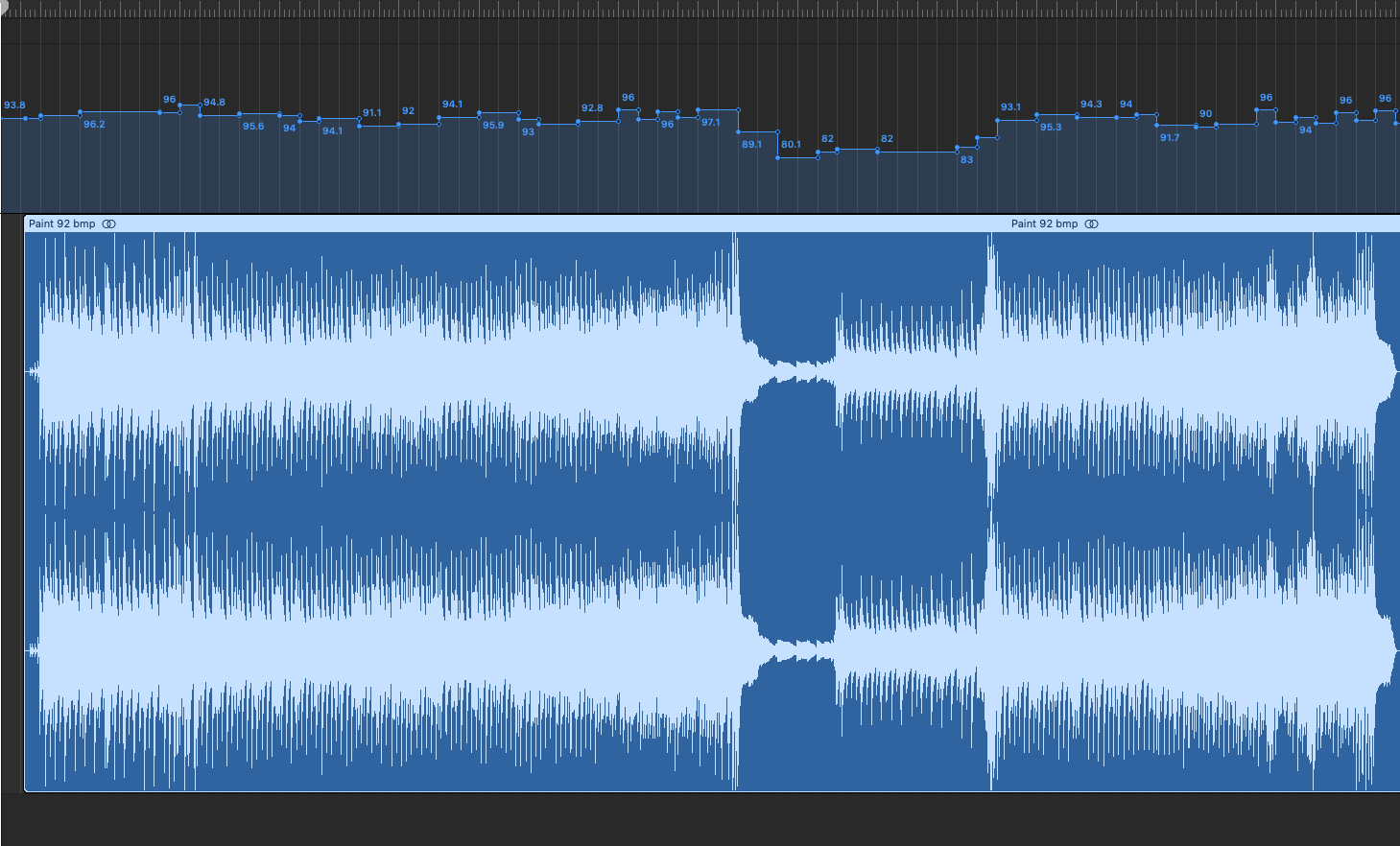Viewport: 1400px width, 846px height.
Task: Click the 90 tempo value
Action: point(1206,114)
